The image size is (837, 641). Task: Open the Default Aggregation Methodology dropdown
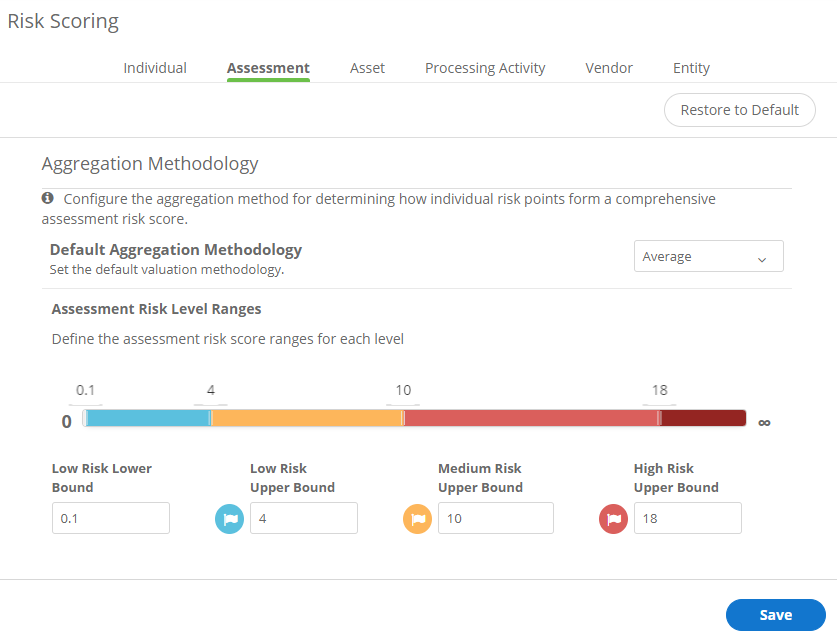(708, 256)
